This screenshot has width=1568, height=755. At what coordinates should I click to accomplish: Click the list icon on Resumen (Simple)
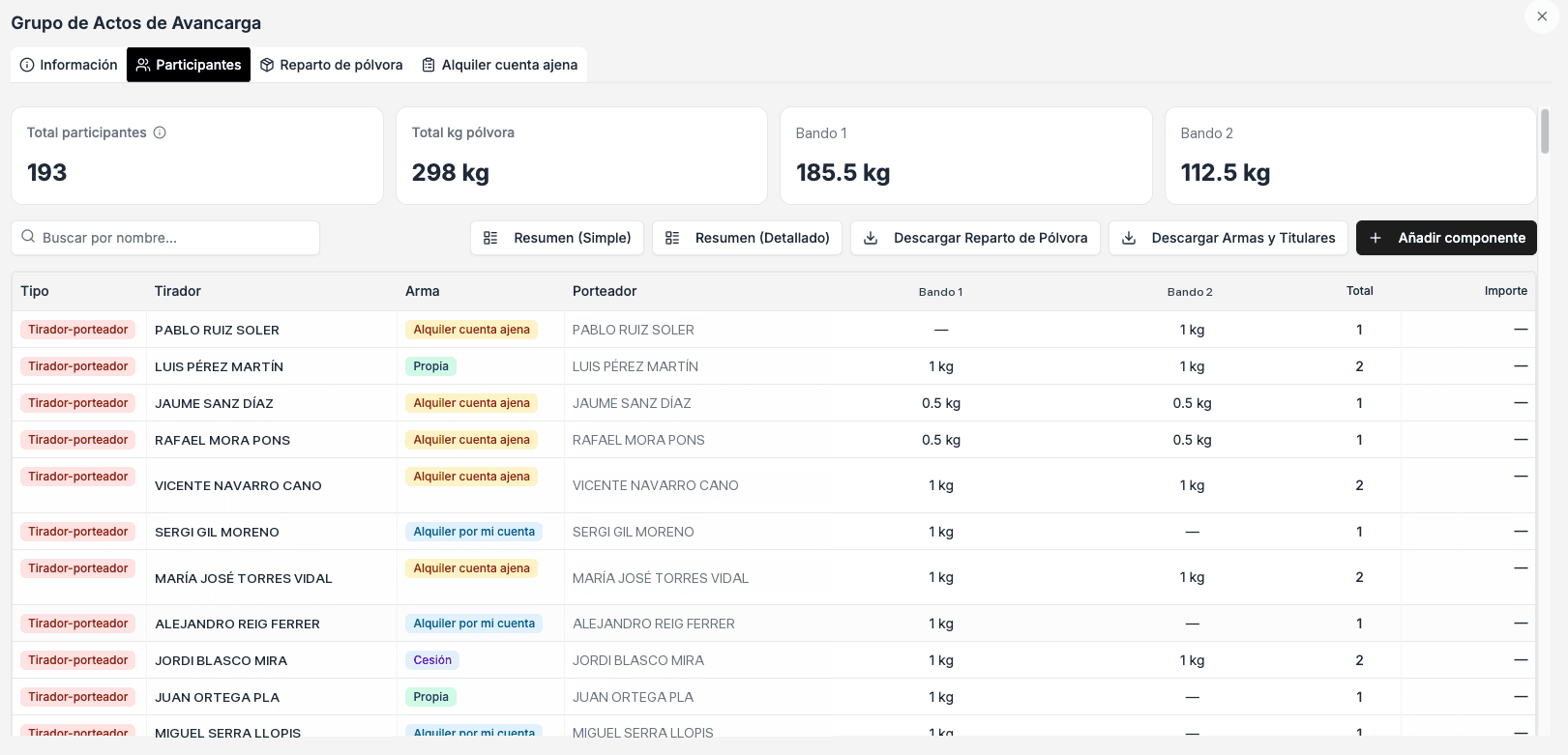[490, 238]
